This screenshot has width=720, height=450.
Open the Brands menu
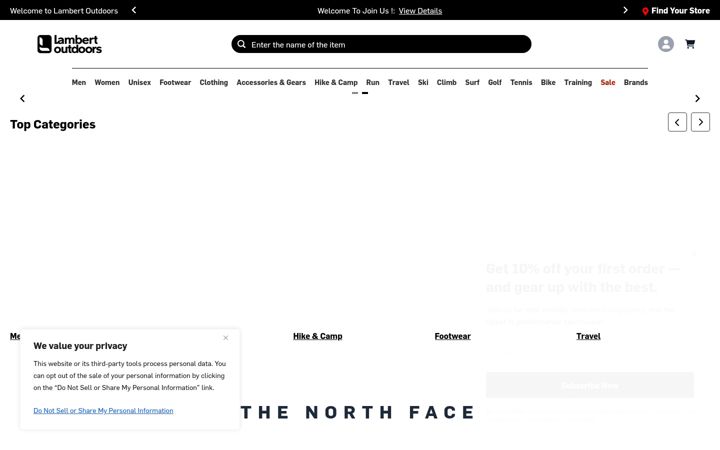click(x=636, y=83)
